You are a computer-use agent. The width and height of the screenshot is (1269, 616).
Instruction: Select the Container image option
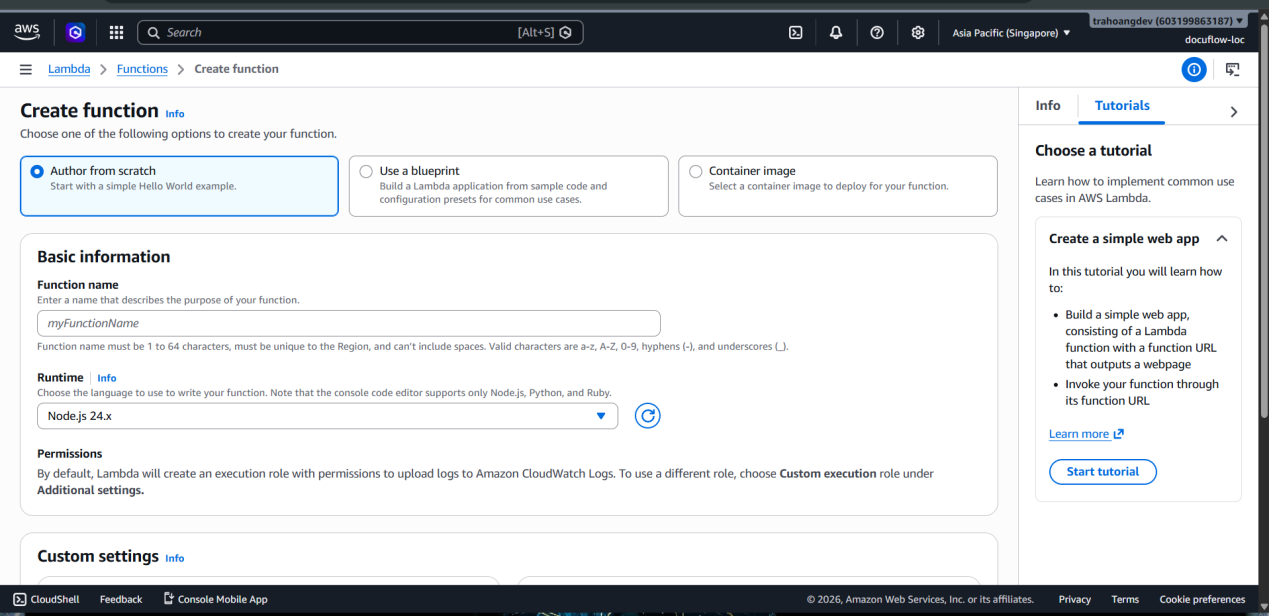tap(837, 186)
